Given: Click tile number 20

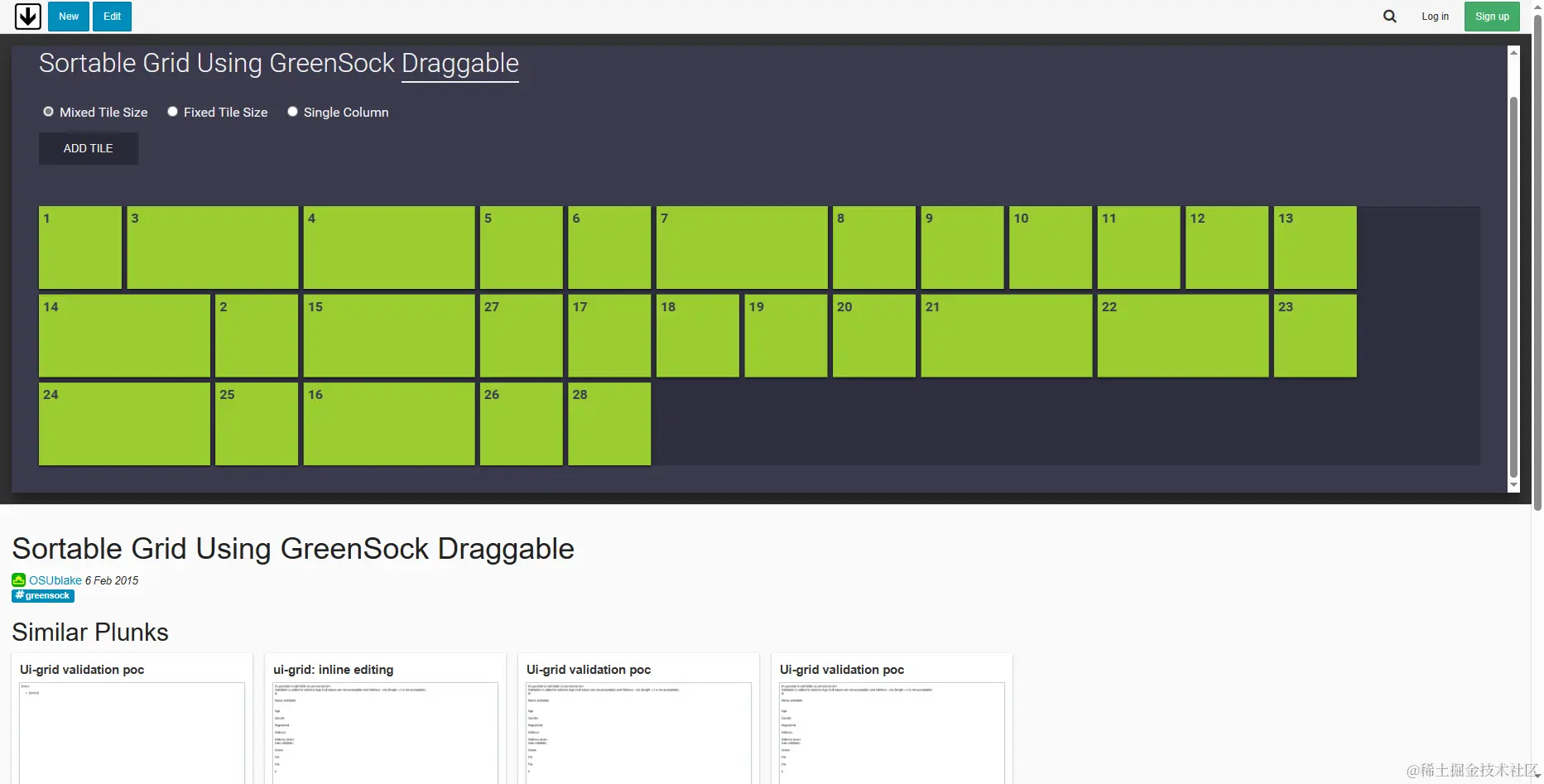Looking at the screenshot, I should click(x=874, y=336).
